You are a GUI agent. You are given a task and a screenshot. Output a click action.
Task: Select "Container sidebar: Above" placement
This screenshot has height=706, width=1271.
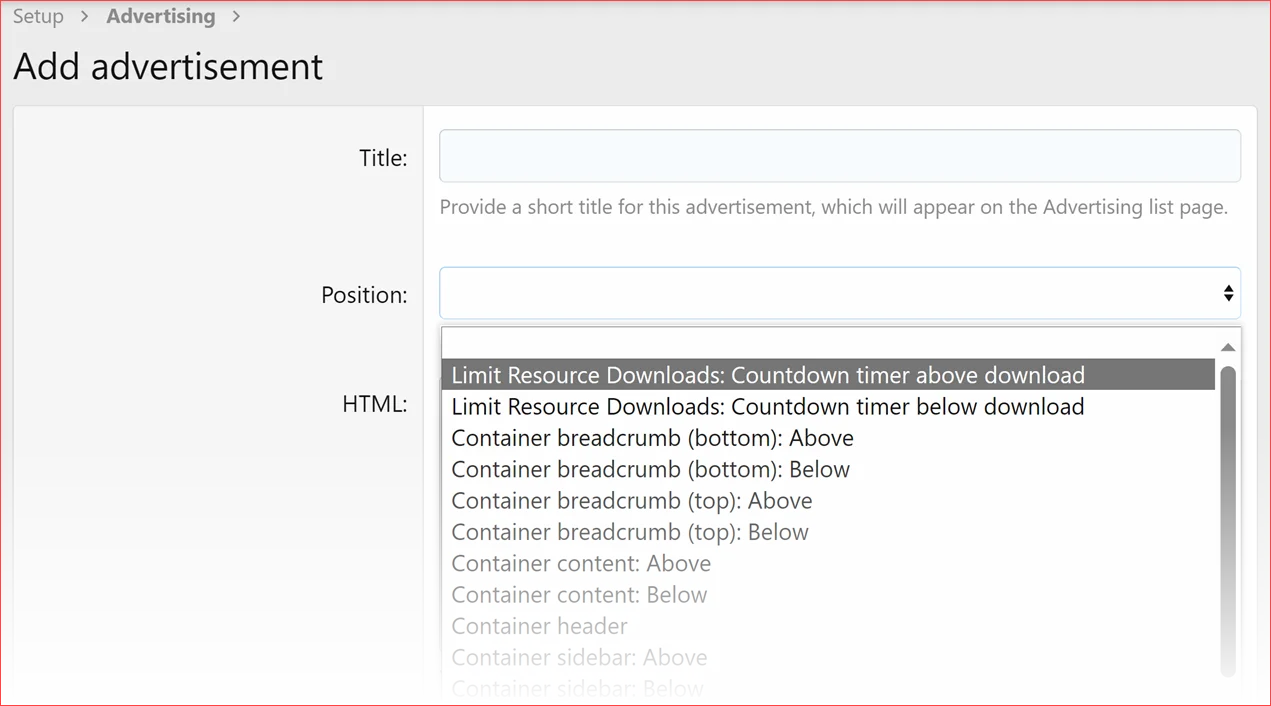(579, 657)
